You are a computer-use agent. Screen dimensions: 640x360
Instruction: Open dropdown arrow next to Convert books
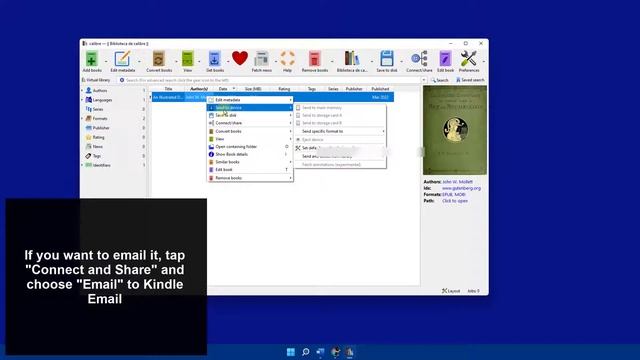coord(176,61)
